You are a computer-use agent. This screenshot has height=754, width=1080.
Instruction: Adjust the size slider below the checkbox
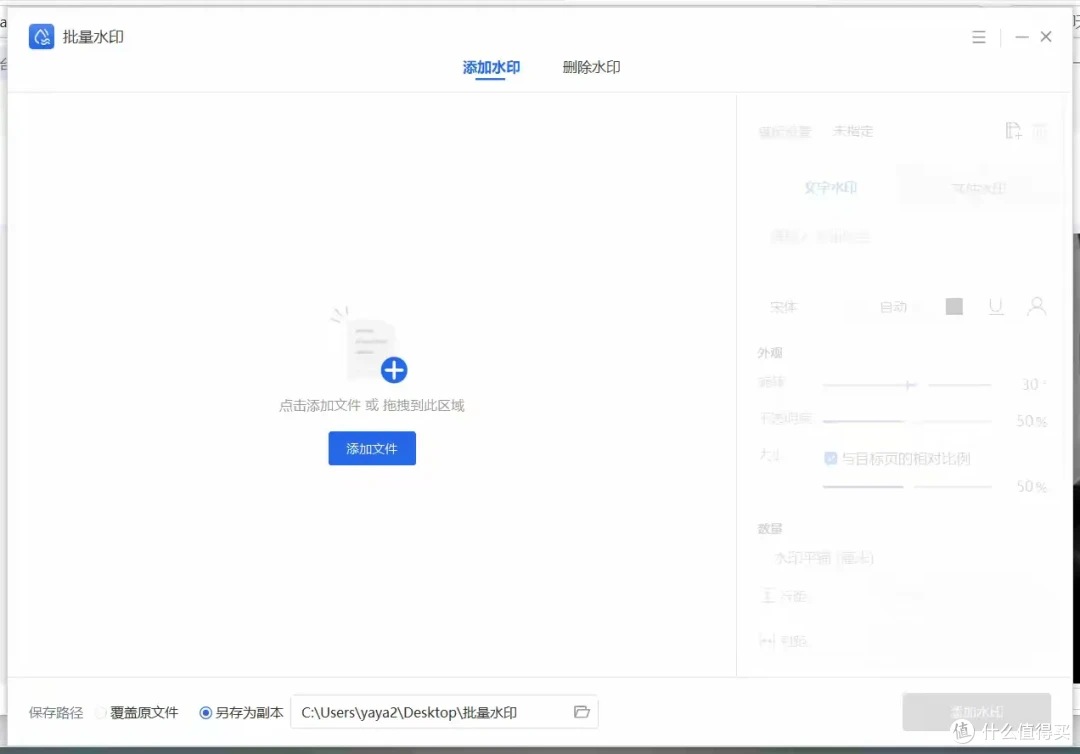click(x=907, y=486)
